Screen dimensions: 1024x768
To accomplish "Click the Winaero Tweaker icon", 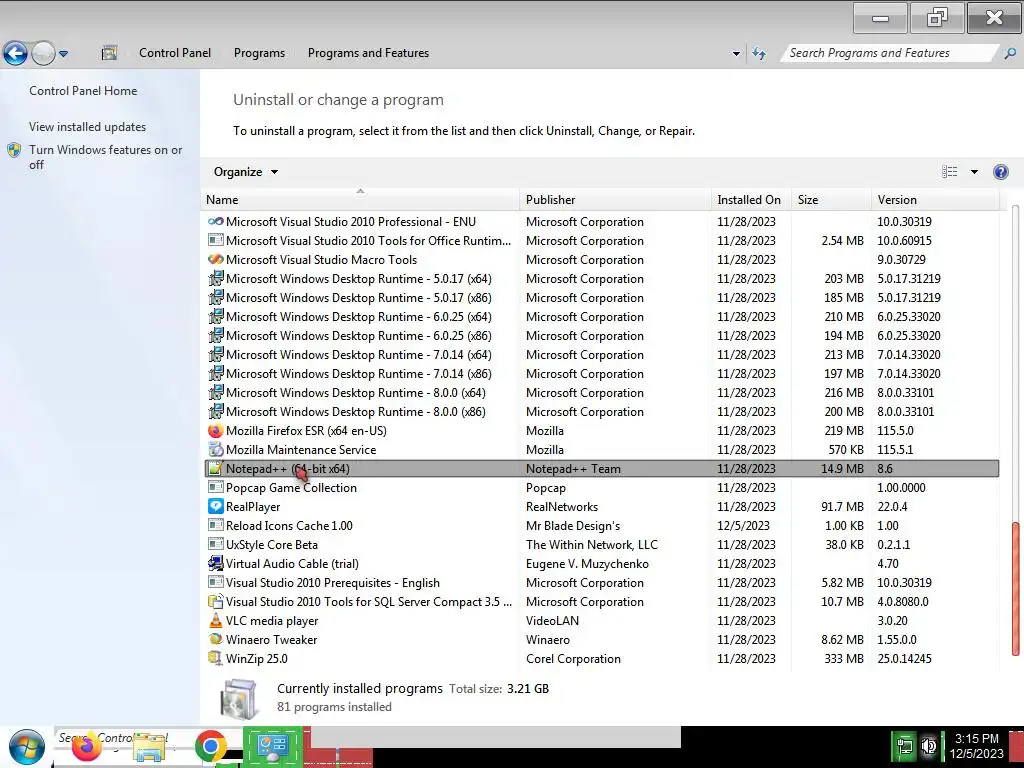I will (x=216, y=639).
